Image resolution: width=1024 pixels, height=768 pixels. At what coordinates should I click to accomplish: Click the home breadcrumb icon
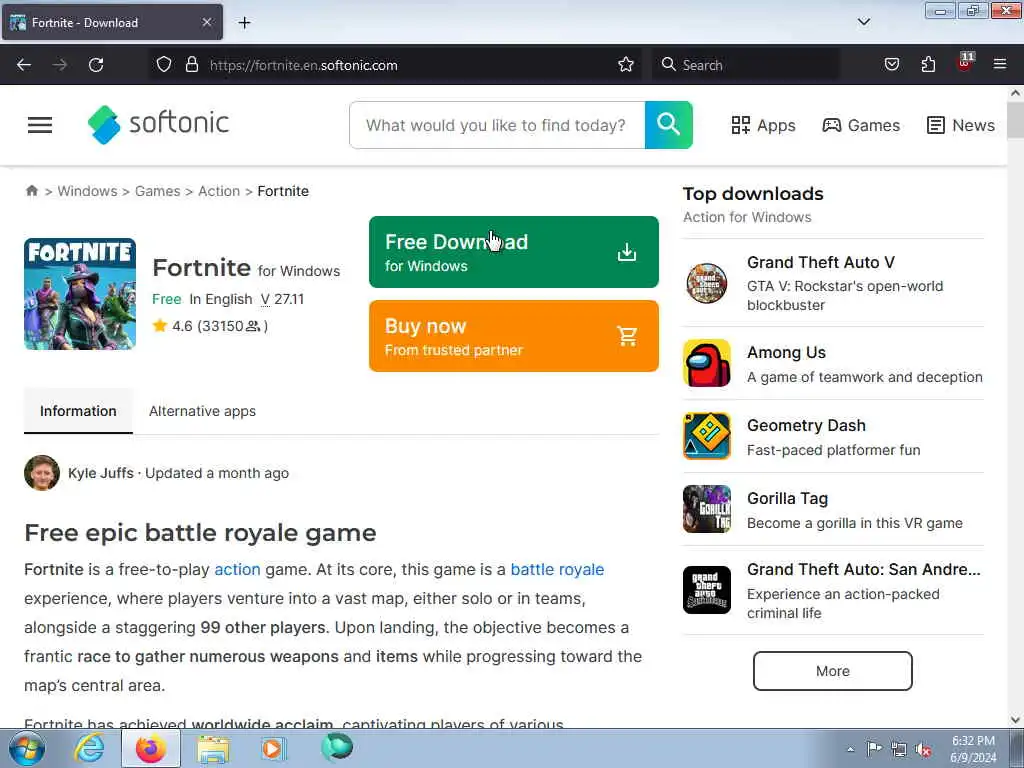click(x=31, y=191)
